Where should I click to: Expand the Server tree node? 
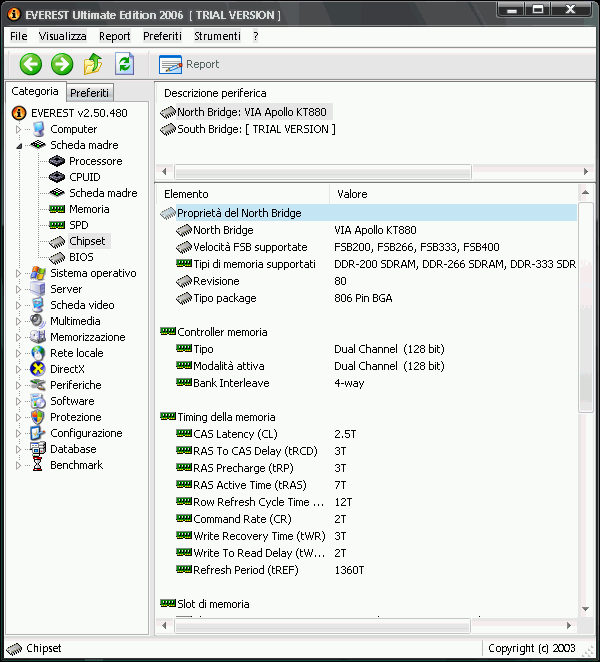(18, 290)
